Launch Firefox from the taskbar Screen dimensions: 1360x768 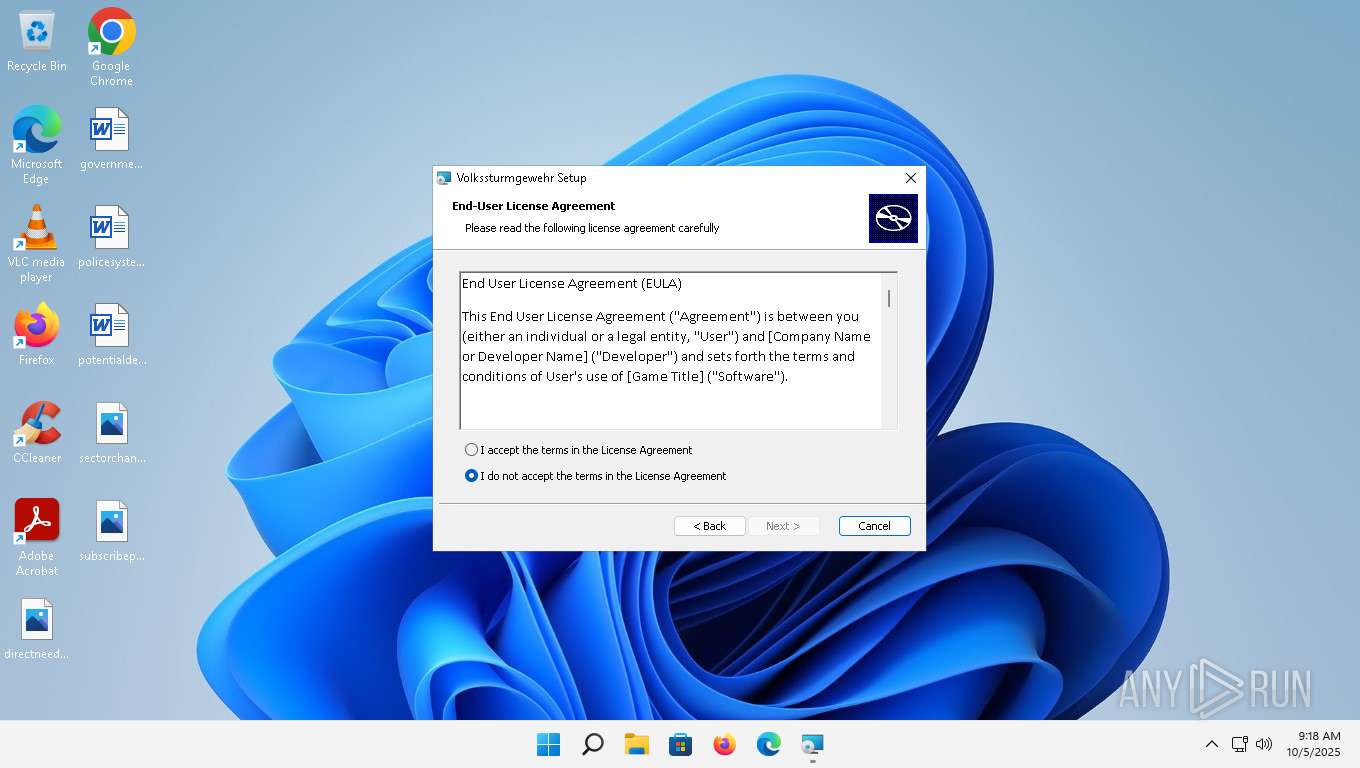[x=724, y=744]
